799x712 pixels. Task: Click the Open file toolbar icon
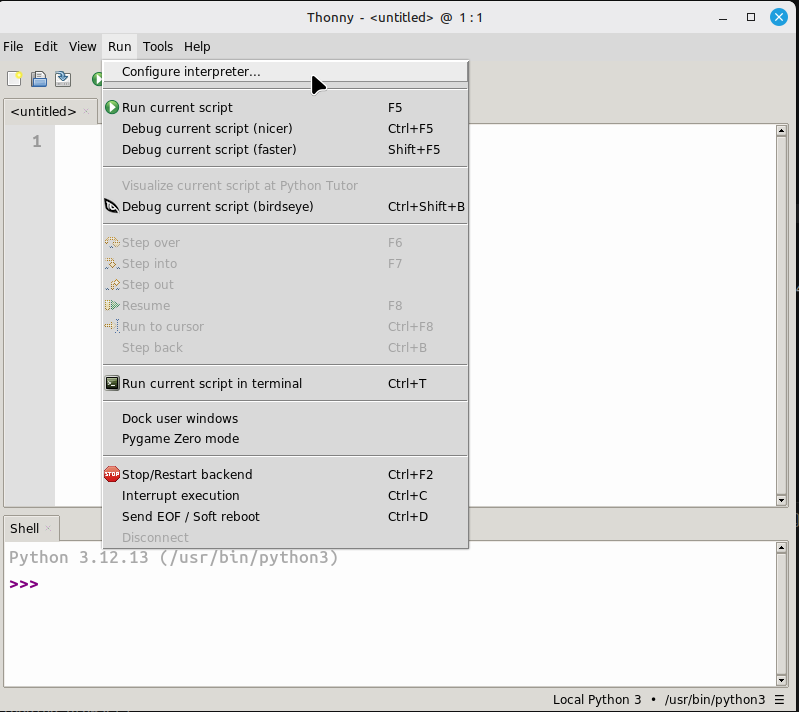[39, 79]
